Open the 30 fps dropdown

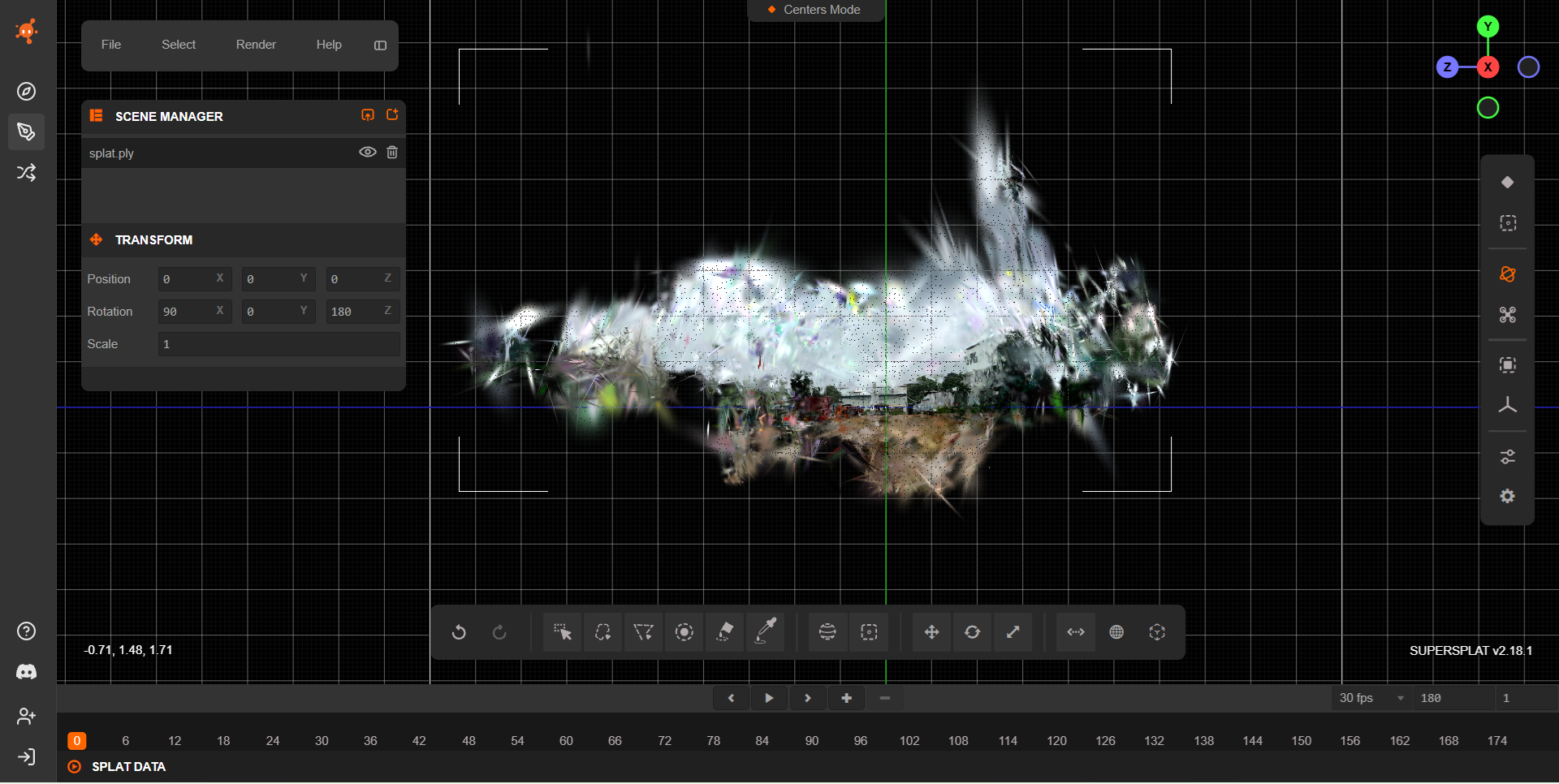1371,698
